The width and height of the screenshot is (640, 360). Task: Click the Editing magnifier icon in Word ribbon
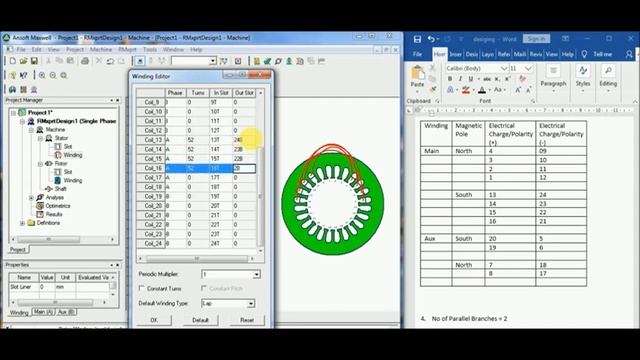pos(608,71)
